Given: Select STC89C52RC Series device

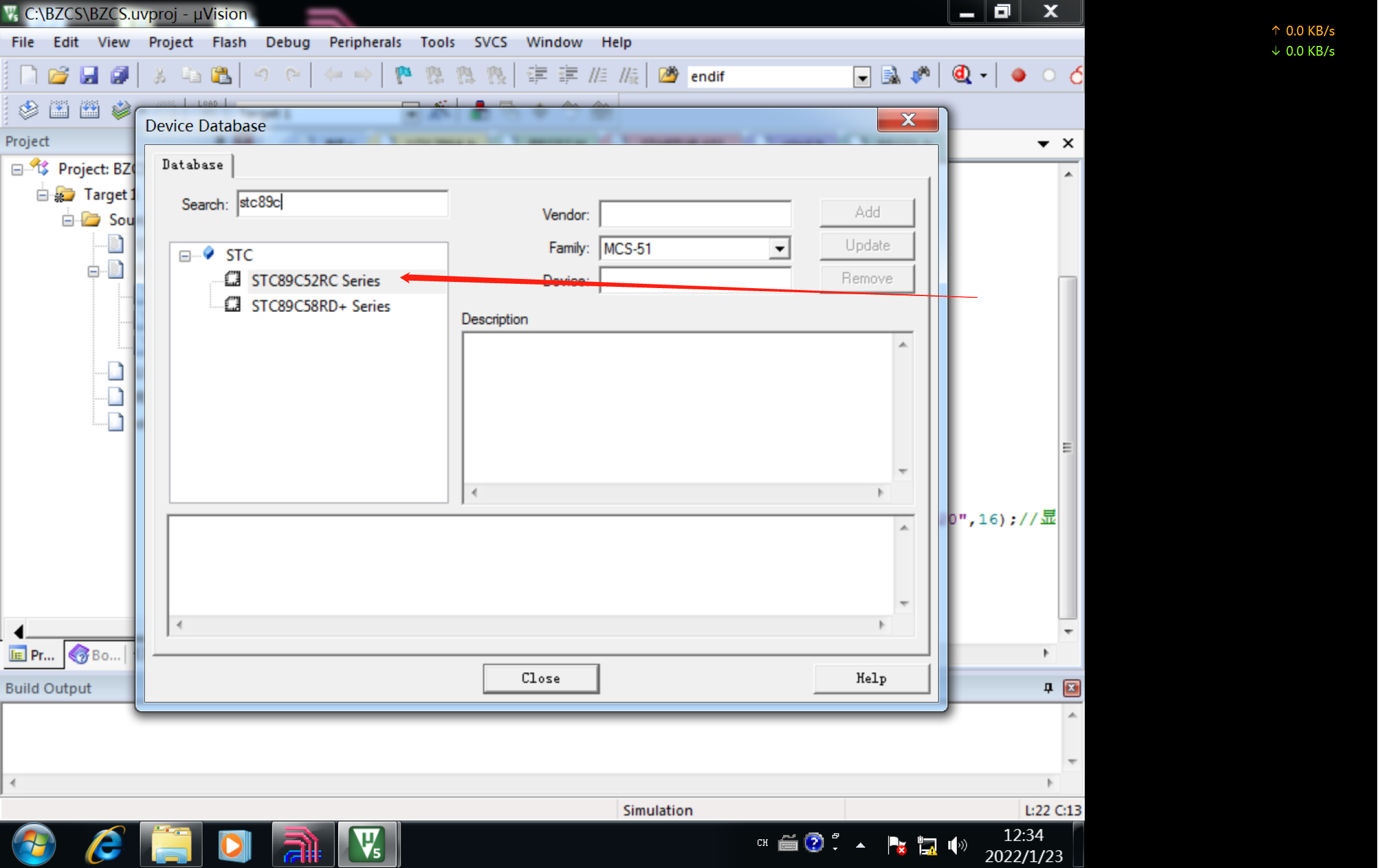Looking at the screenshot, I should click(316, 281).
